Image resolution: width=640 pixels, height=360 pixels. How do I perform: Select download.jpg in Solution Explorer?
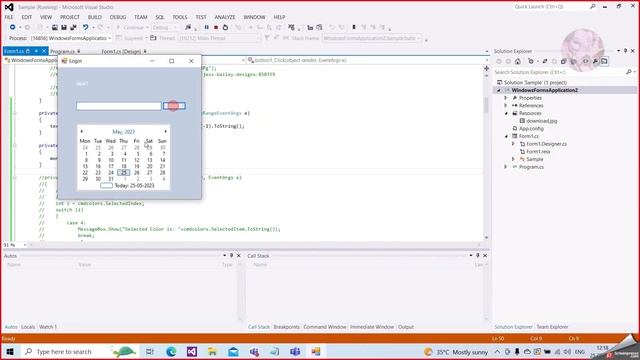tap(541, 121)
